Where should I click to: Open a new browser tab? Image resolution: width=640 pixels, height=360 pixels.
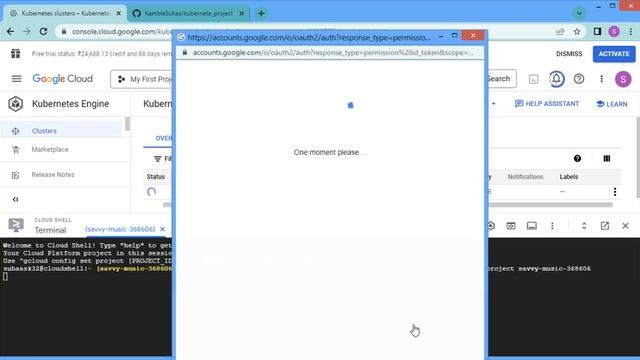tap(261, 13)
